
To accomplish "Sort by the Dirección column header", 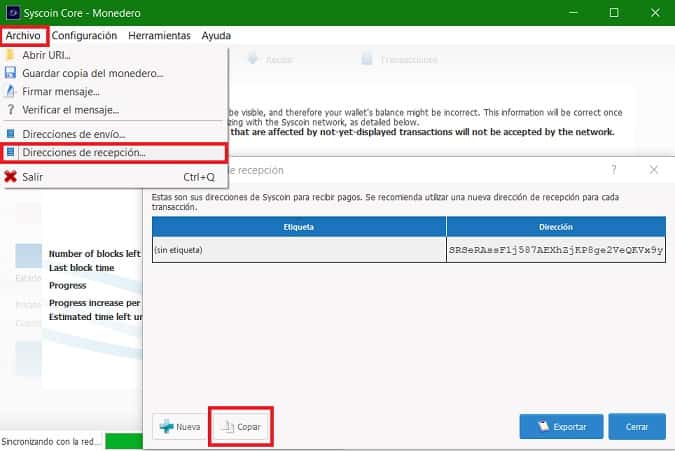I will pos(556,227).
